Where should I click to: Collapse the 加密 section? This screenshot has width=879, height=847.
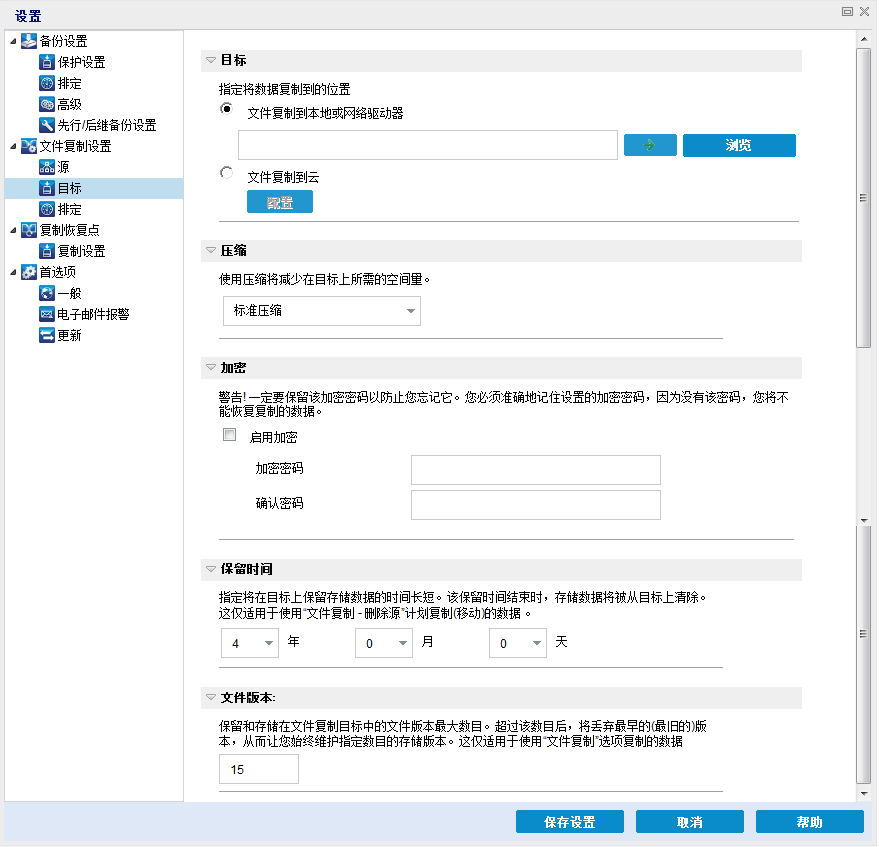210,368
